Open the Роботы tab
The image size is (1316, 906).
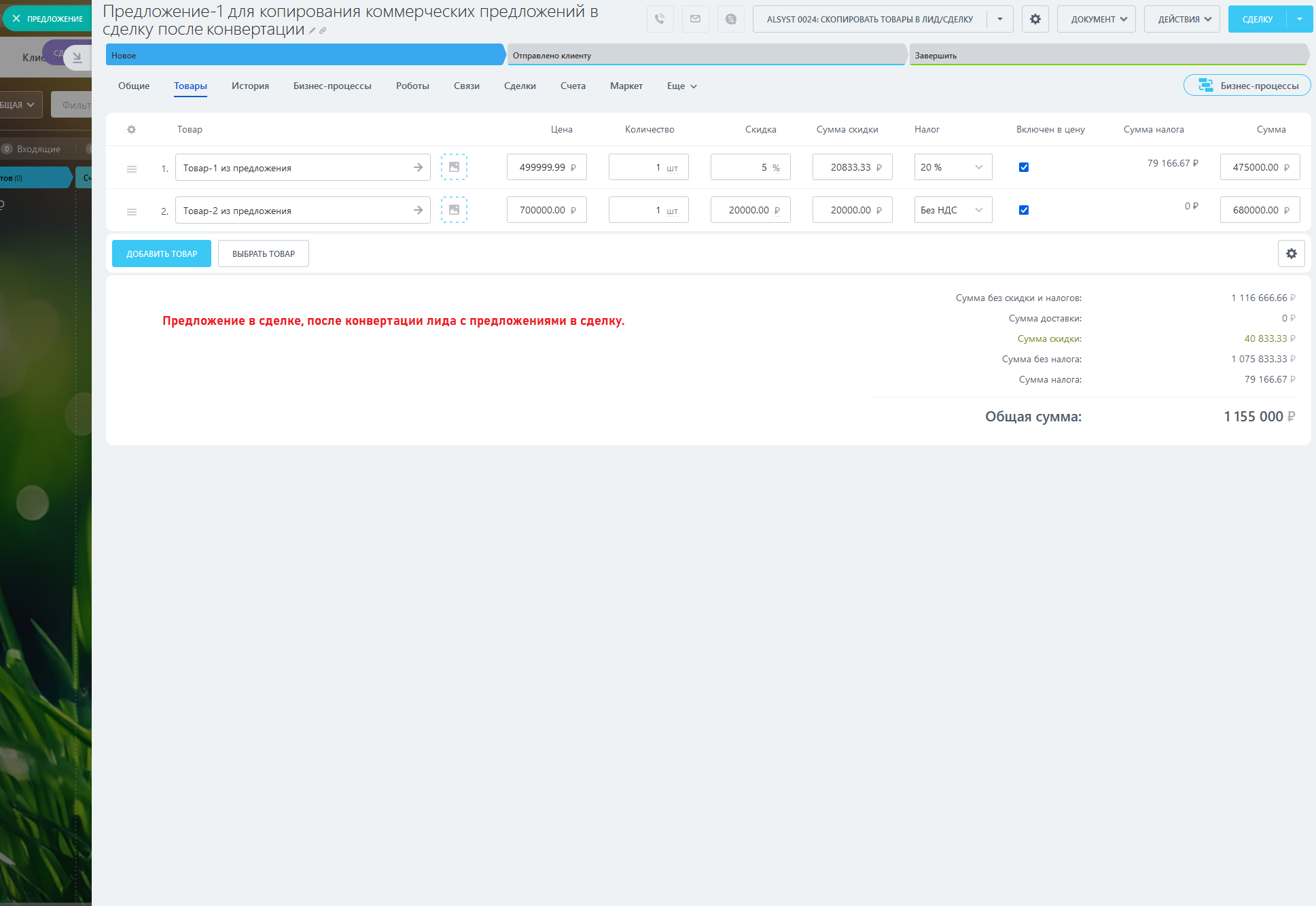(x=412, y=86)
